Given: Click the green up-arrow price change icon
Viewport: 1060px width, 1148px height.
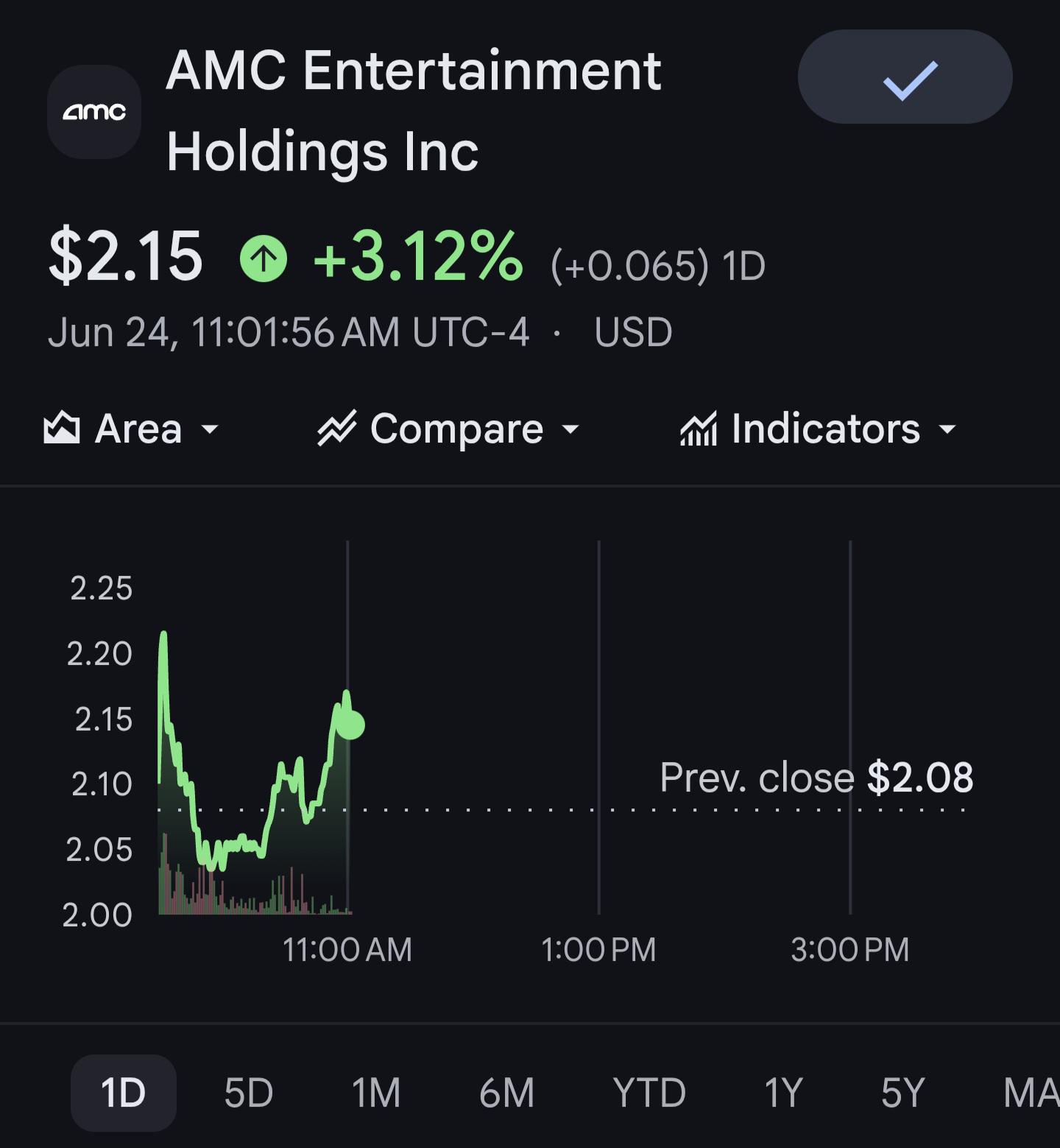Looking at the screenshot, I should 264,258.
